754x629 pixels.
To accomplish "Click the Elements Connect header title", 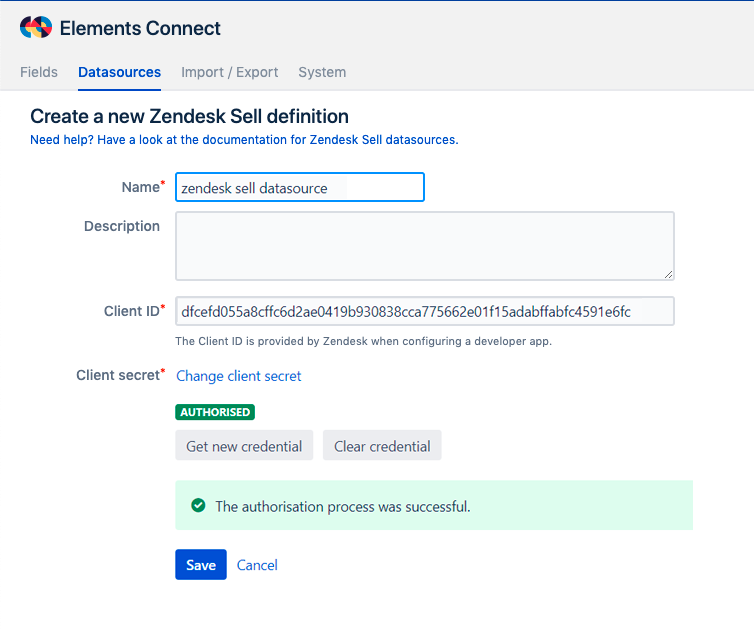I will point(140,28).
